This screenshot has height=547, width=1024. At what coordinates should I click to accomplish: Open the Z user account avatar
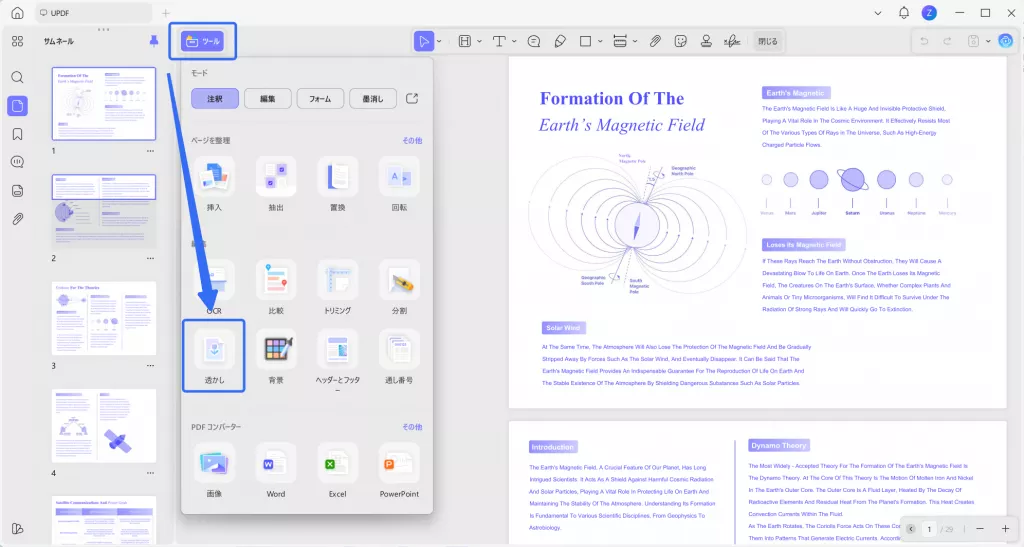pyautogui.click(x=929, y=12)
